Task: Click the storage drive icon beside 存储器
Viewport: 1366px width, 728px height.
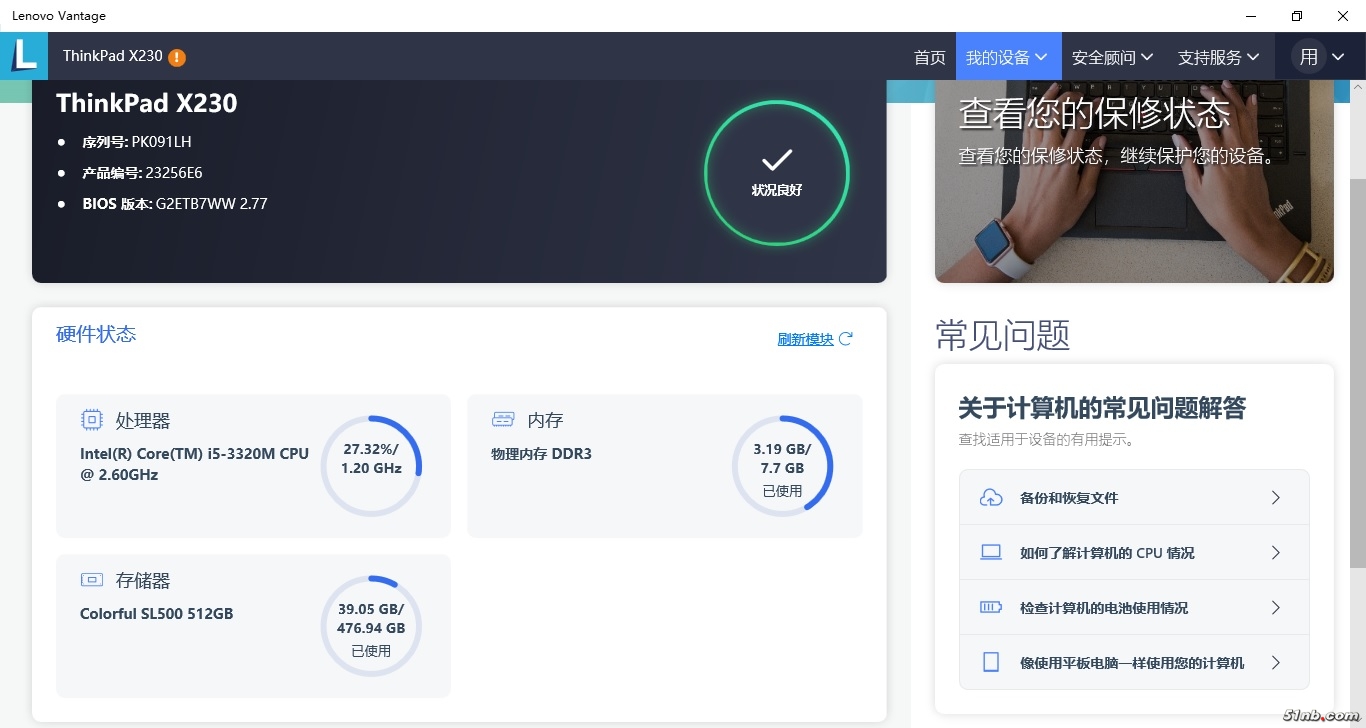Action: tap(92, 579)
